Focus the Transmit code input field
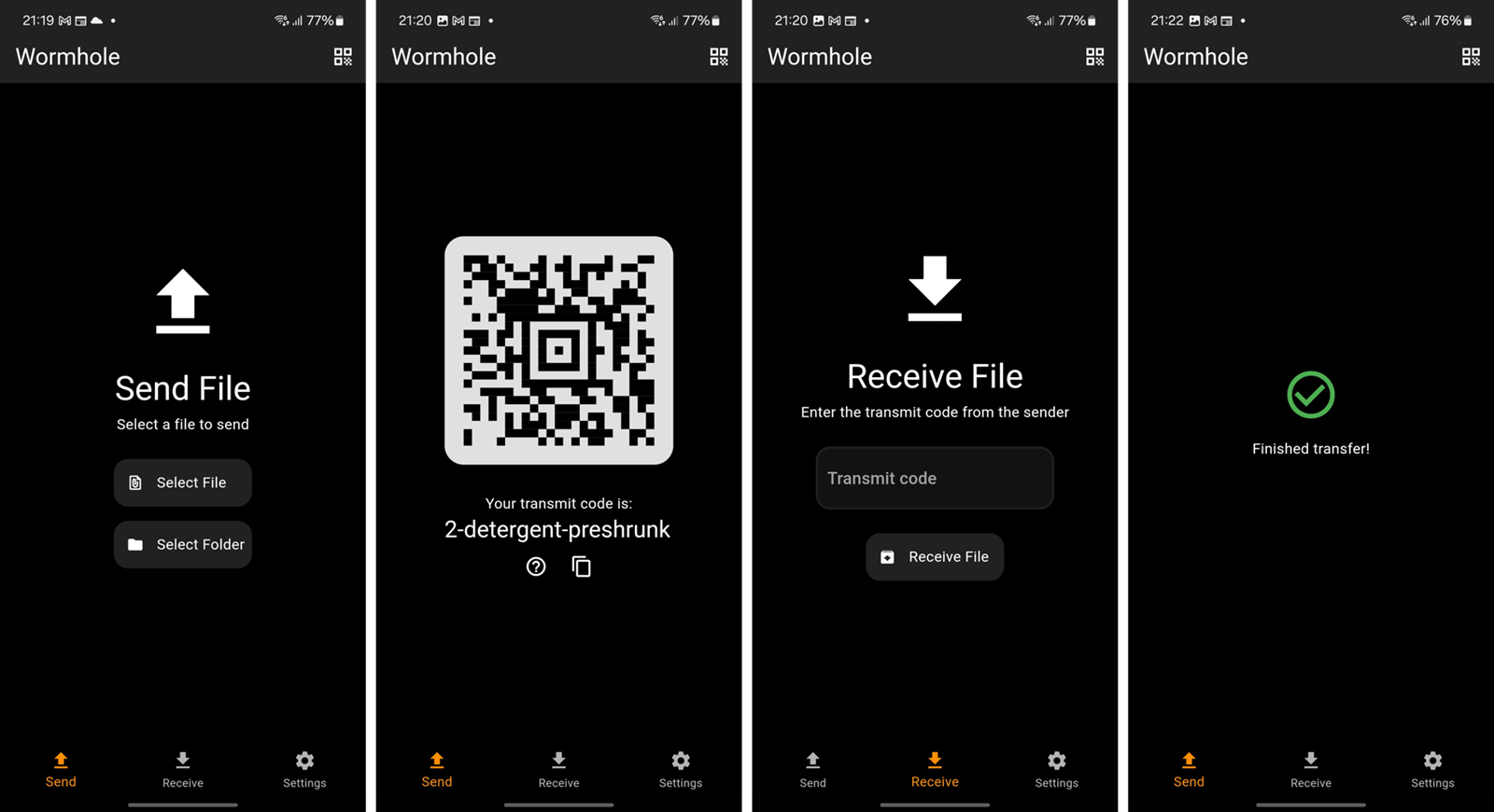 935,478
